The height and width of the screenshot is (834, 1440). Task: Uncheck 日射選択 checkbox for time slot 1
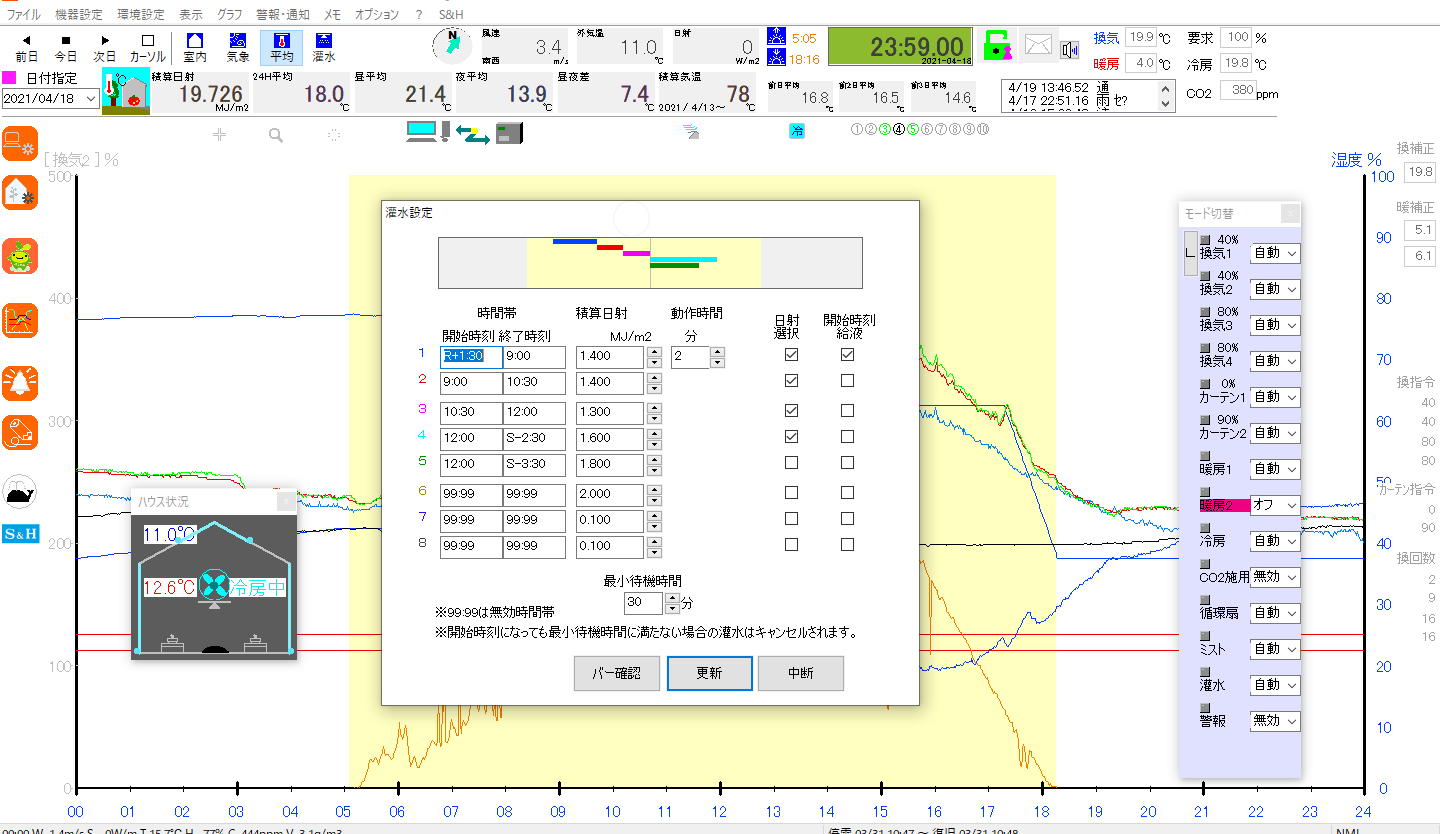tap(791, 355)
